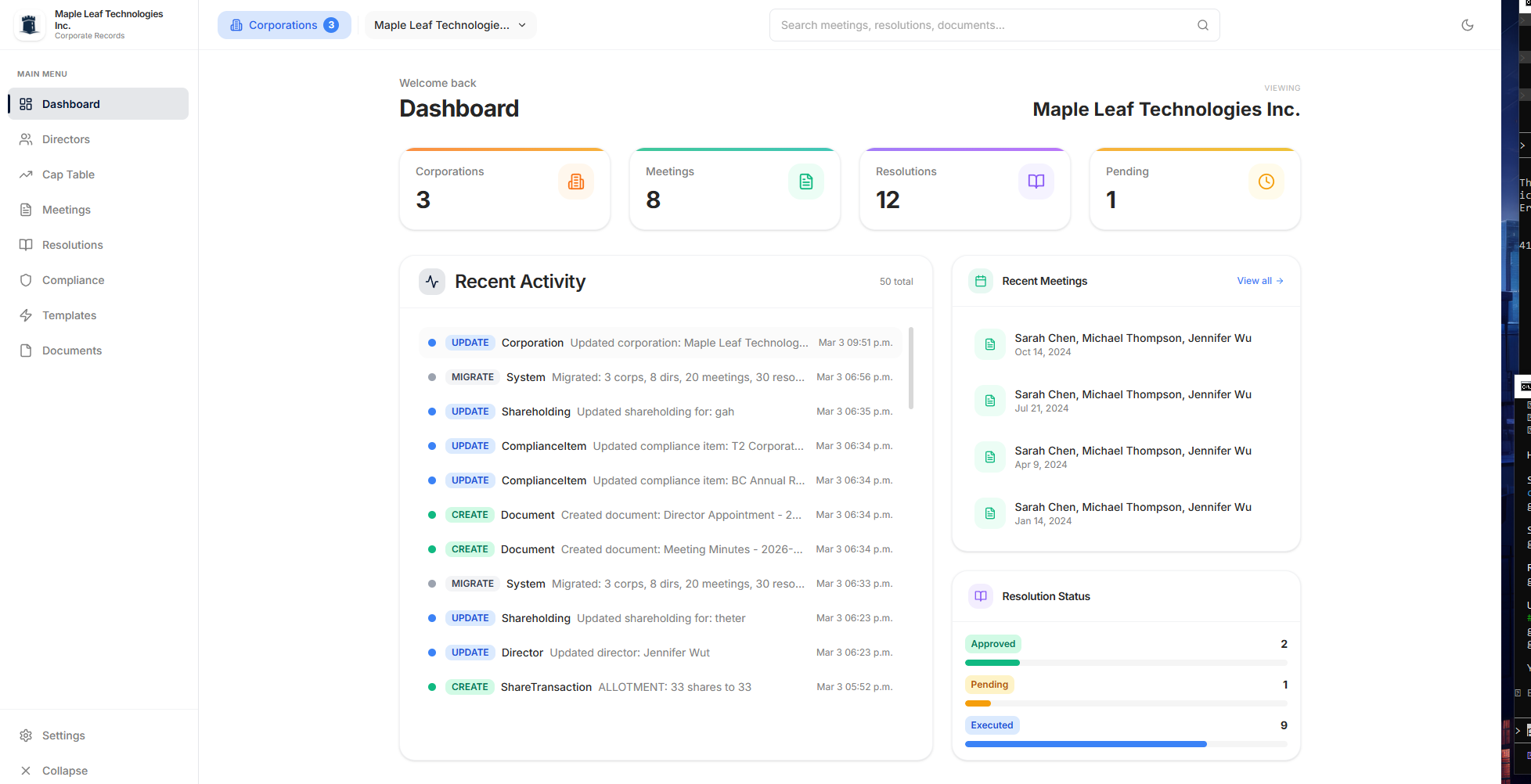Open Settings at the sidebar bottom
Screen dimensions: 1531x784
tap(99, 735)
